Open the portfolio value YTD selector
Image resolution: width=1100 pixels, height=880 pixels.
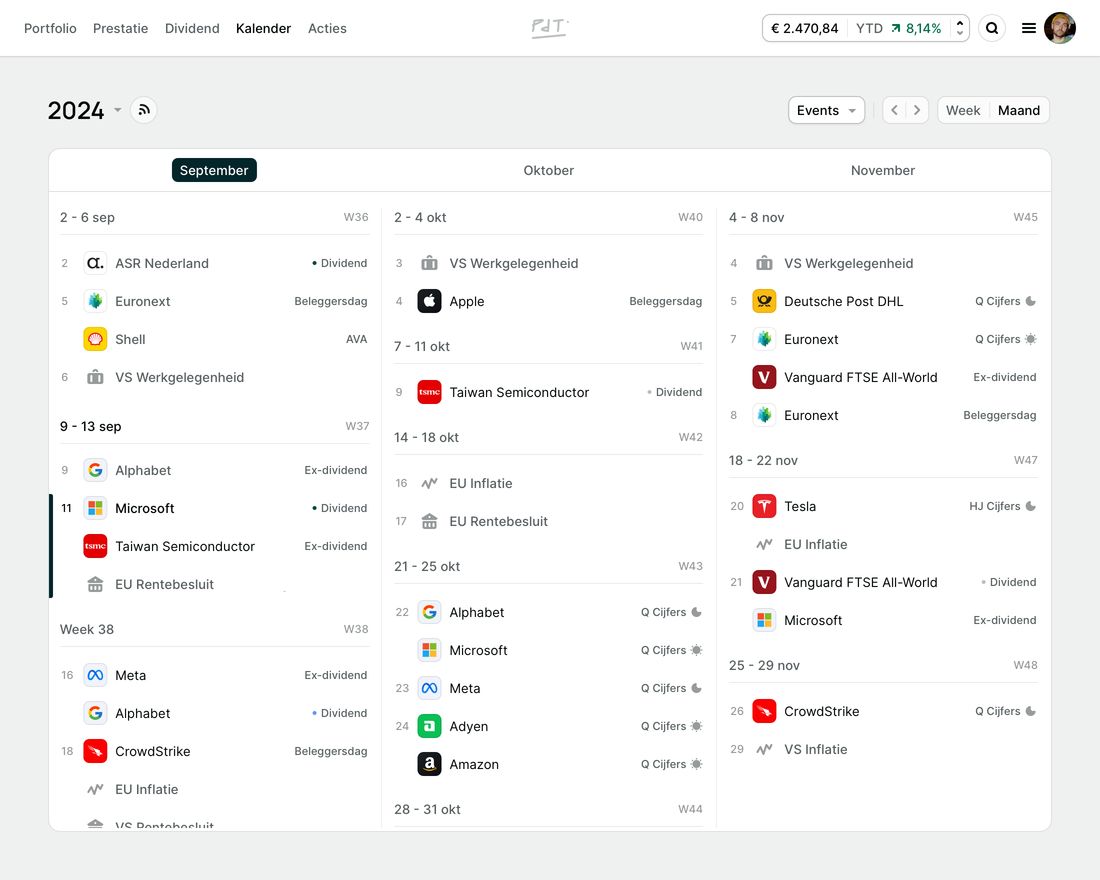tap(866, 28)
